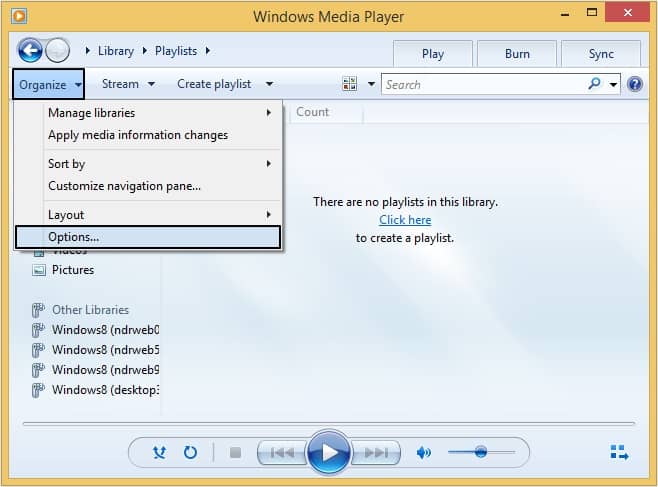Click the Create playlist button
Screen dimensions: 658x487
tap(214, 84)
